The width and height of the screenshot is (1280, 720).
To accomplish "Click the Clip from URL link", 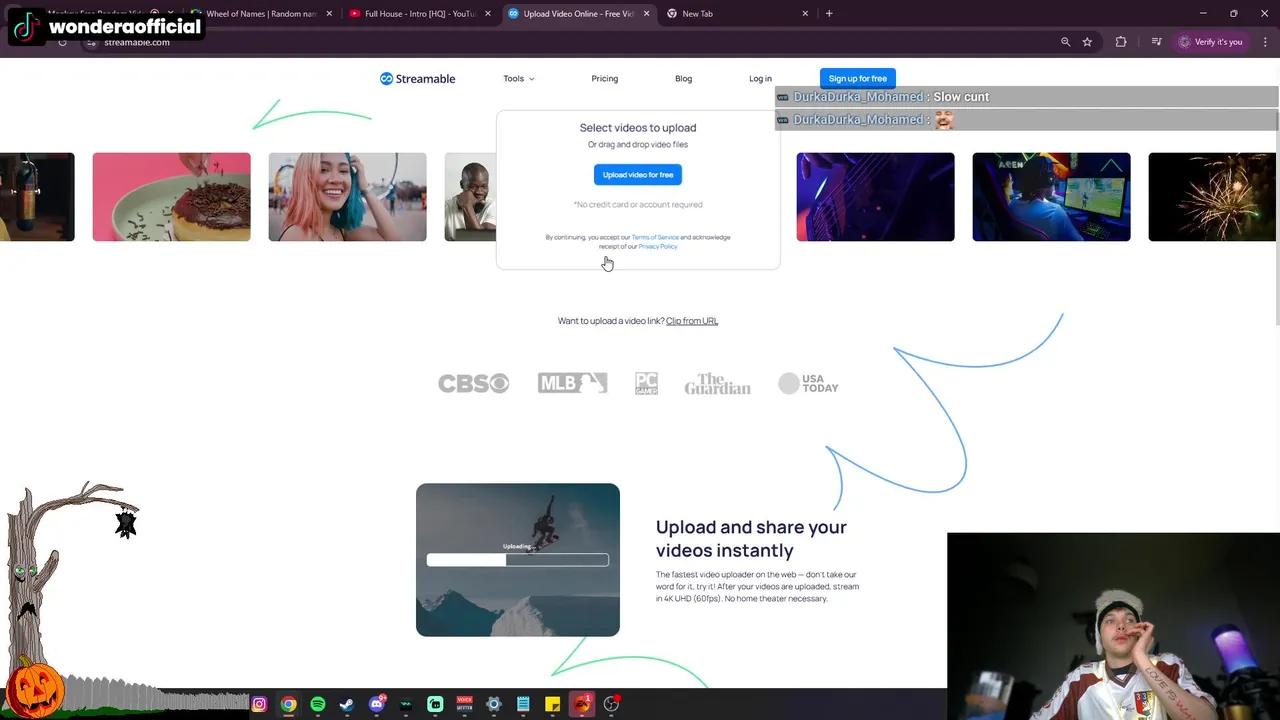I will tap(692, 321).
